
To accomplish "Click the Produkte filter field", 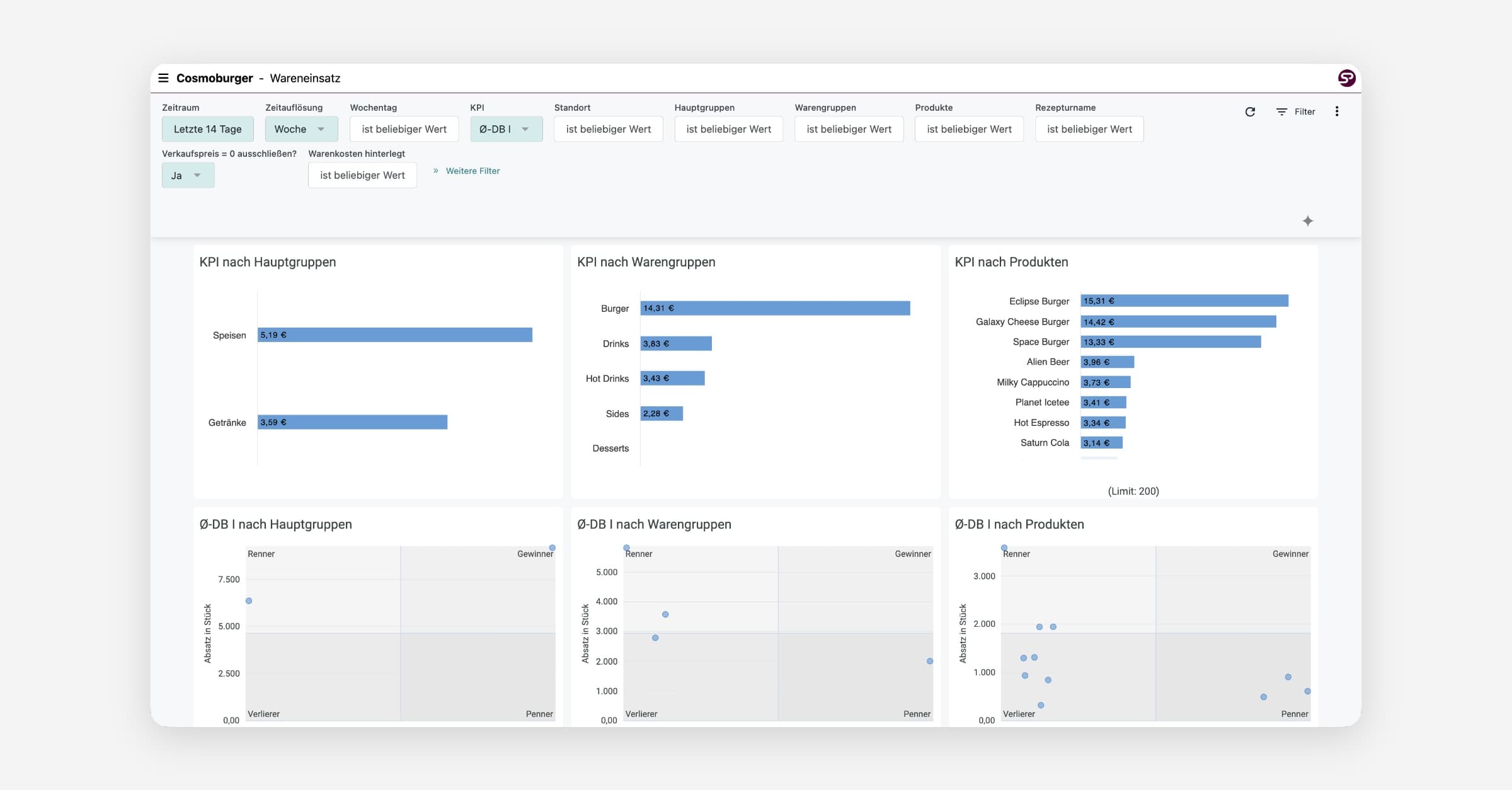I will pos(969,129).
